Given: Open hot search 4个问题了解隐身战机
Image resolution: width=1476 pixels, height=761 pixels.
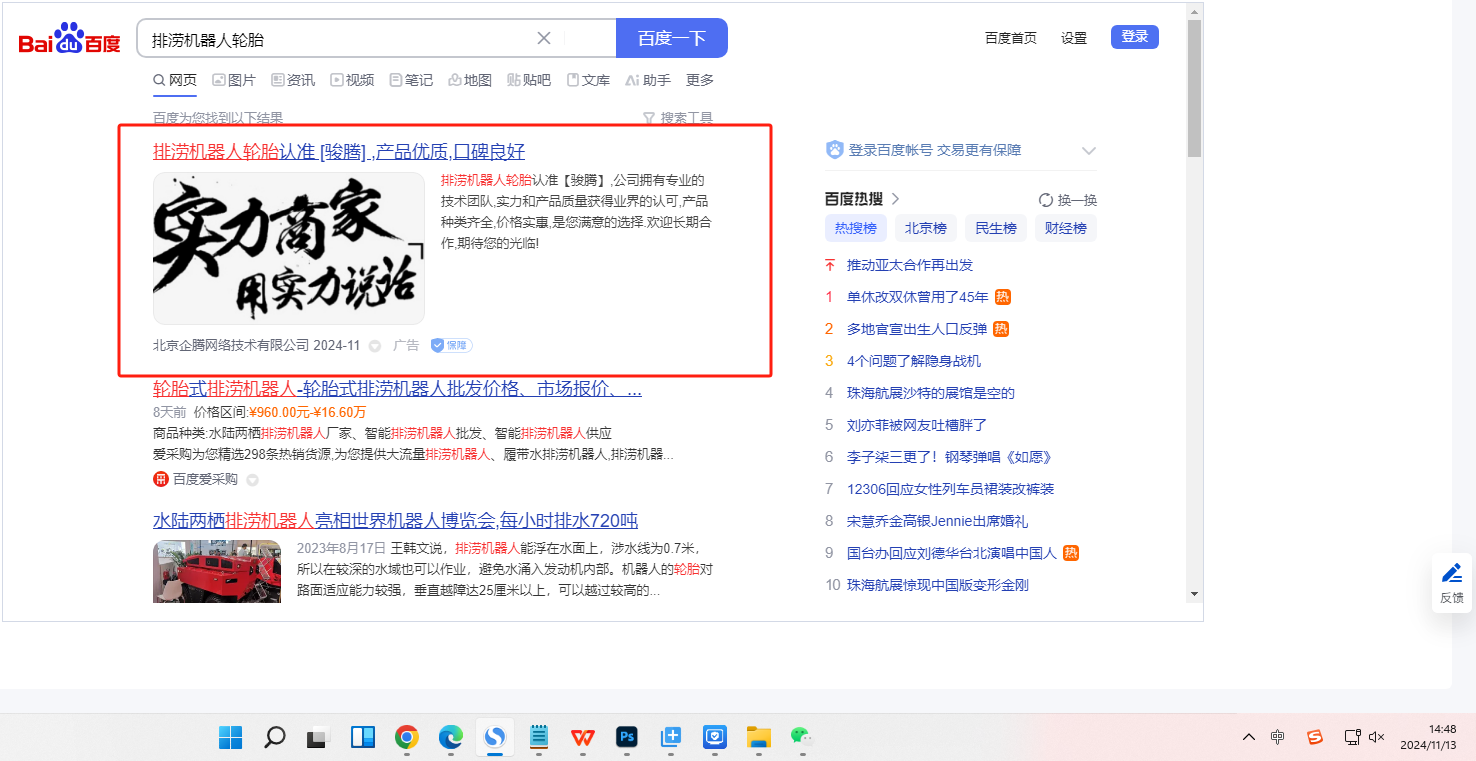Looking at the screenshot, I should click(x=914, y=361).
